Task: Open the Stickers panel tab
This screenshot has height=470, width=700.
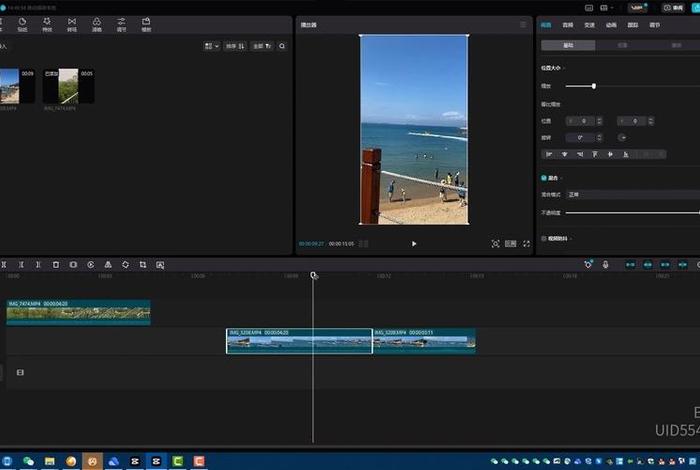Action: (x=22, y=25)
